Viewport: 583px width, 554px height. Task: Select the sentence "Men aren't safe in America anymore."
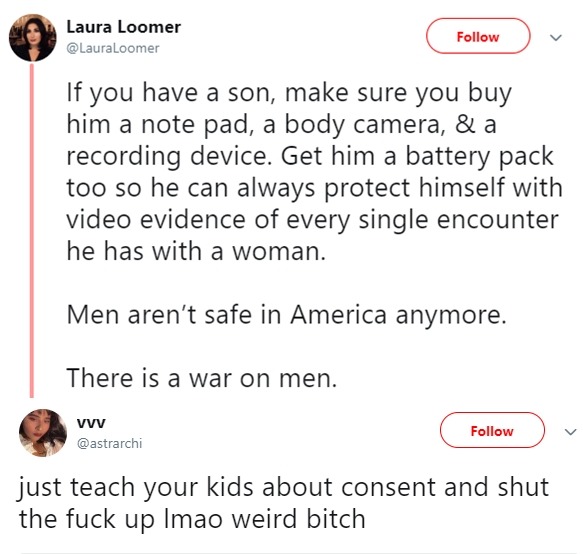coord(286,315)
